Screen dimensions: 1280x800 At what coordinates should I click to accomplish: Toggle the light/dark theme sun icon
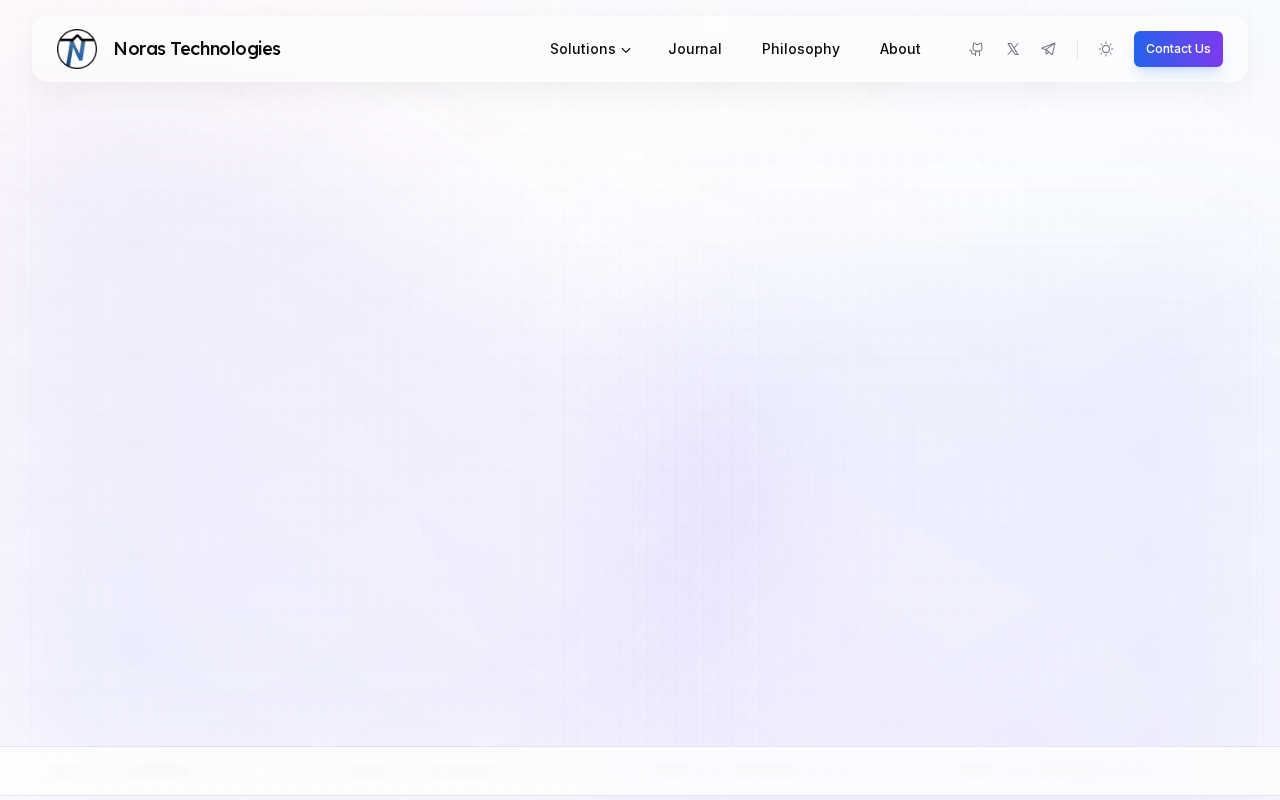pos(1106,49)
